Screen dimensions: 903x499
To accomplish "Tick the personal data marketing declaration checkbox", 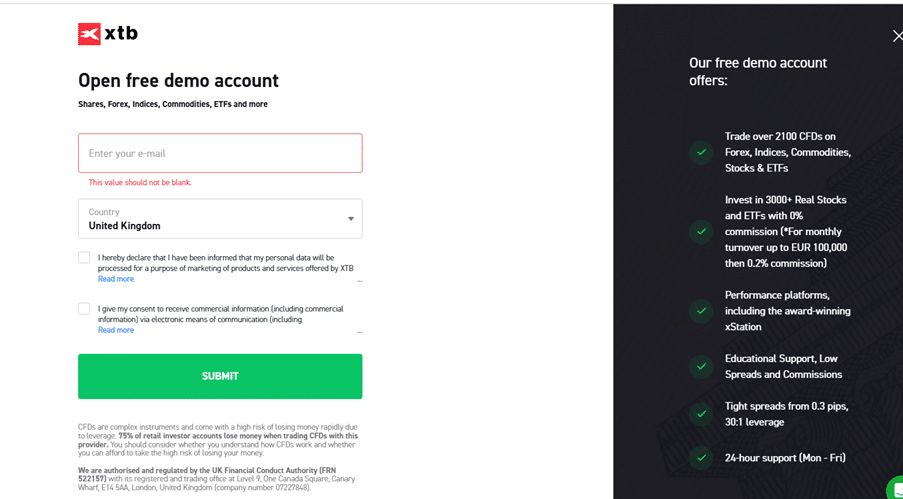I will tap(84, 258).
